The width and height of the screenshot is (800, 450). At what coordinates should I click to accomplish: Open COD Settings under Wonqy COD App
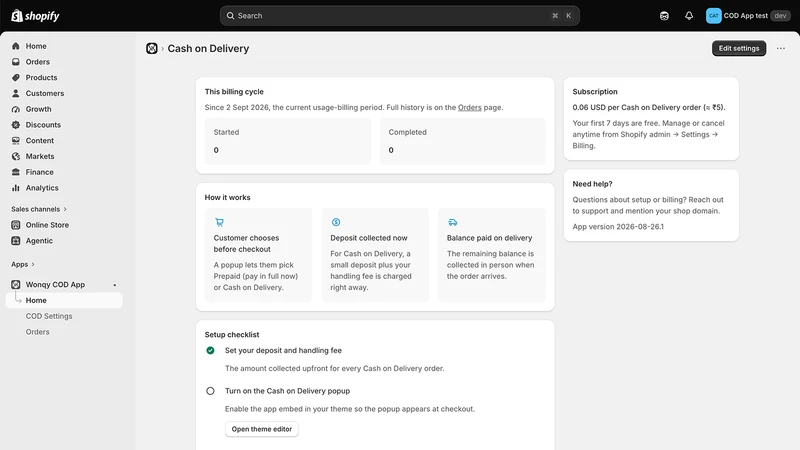[49, 316]
